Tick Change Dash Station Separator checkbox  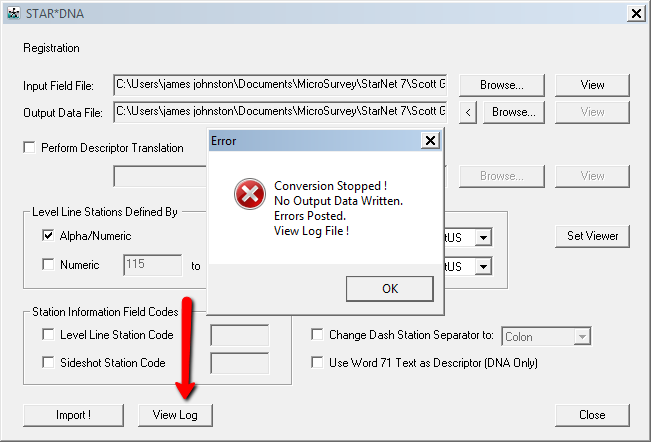(318, 335)
